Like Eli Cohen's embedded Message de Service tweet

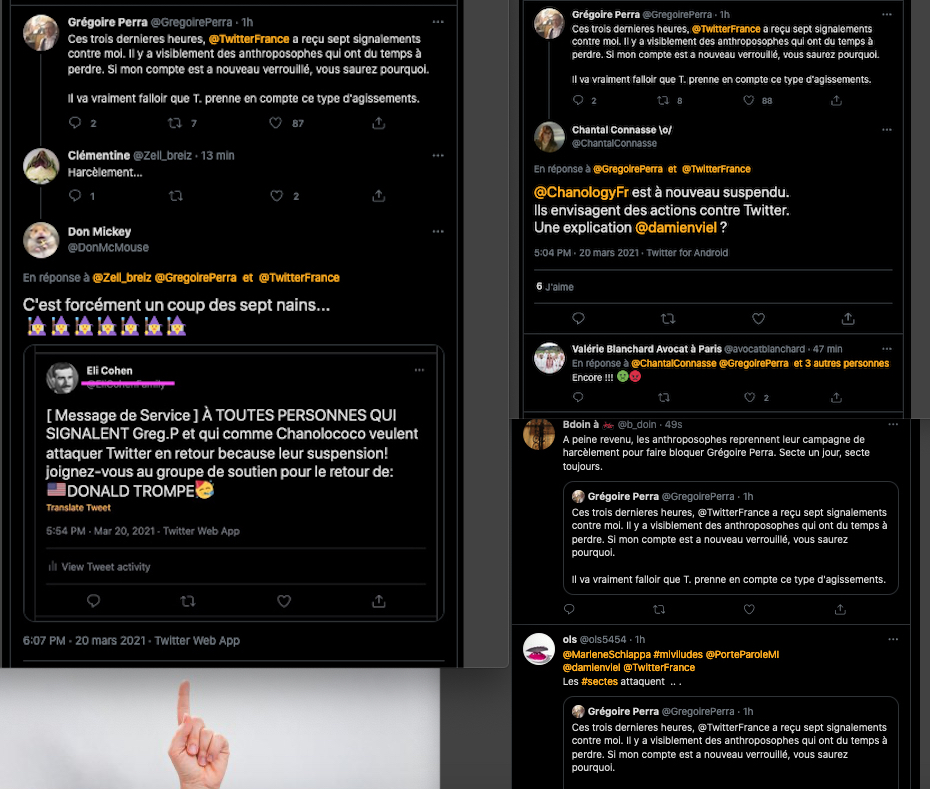click(x=284, y=601)
